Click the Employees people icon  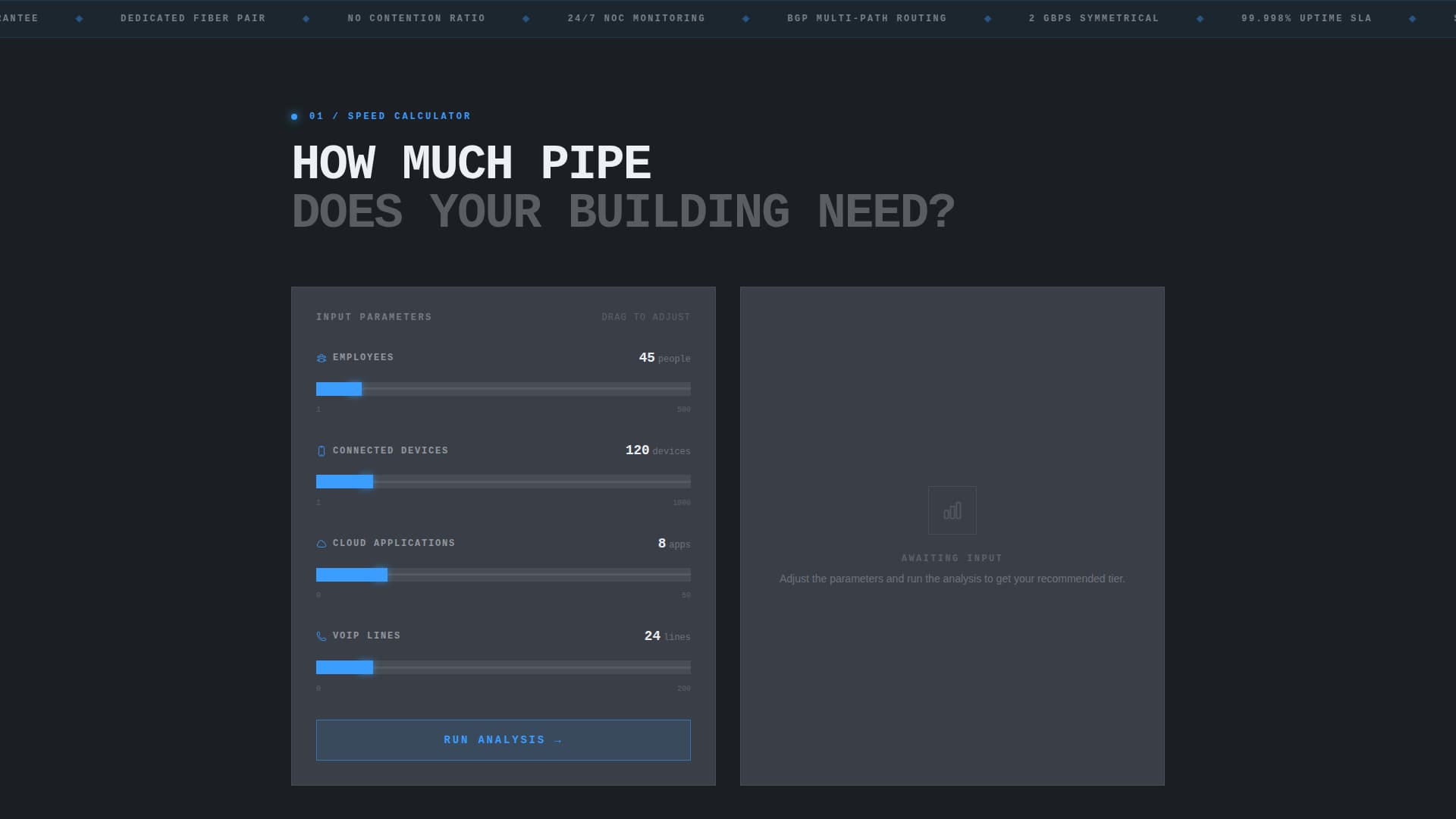[x=322, y=358]
